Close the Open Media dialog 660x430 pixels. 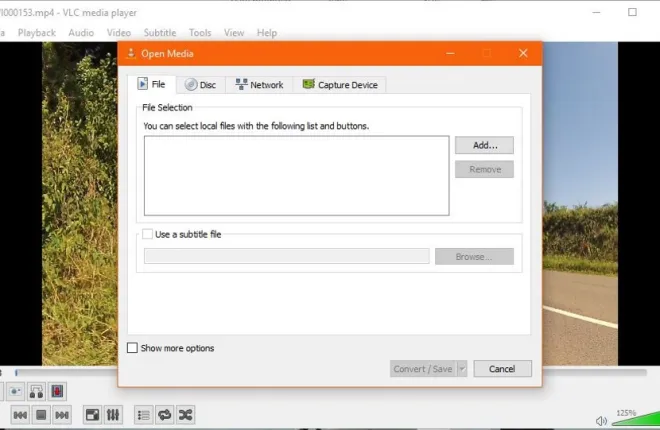pyautogui.click(x=523, y=53)
